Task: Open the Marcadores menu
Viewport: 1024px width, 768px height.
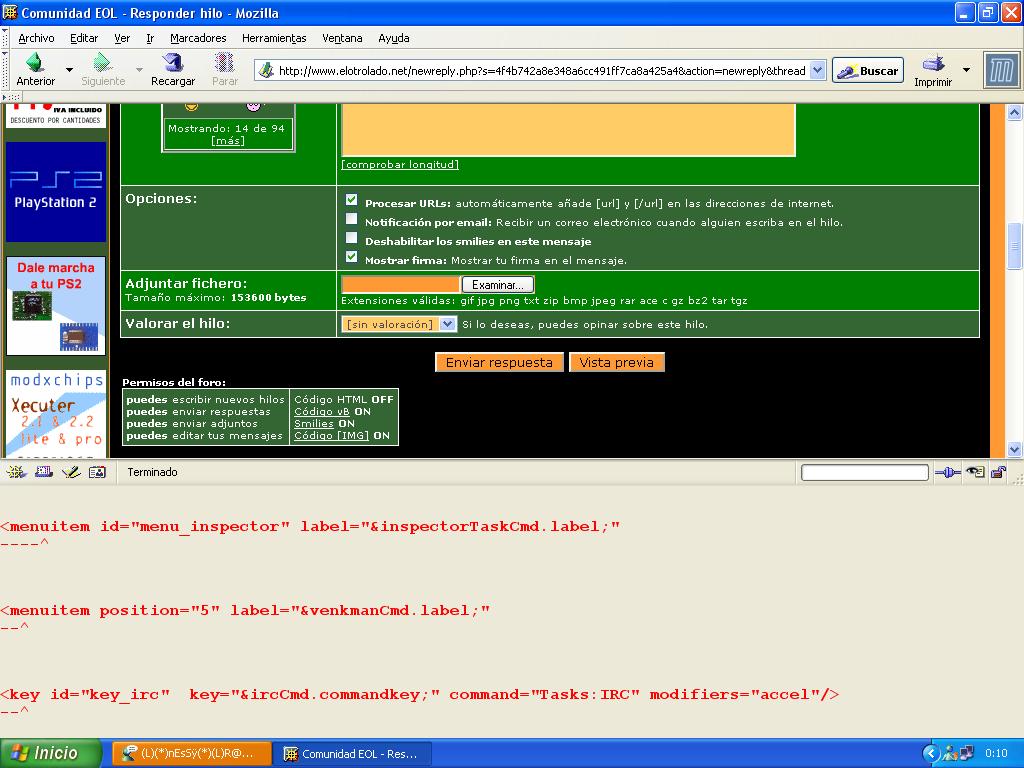Action: 198,38
